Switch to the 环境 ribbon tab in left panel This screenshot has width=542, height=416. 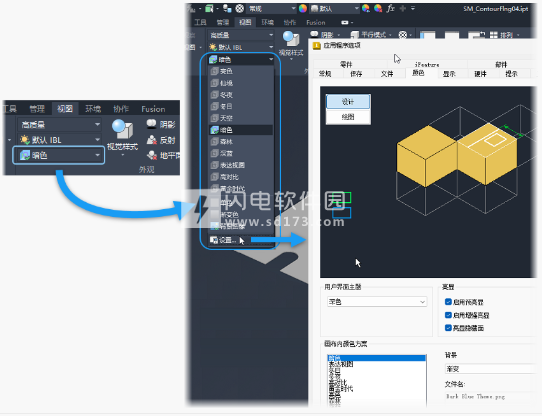tap(93, 109)
